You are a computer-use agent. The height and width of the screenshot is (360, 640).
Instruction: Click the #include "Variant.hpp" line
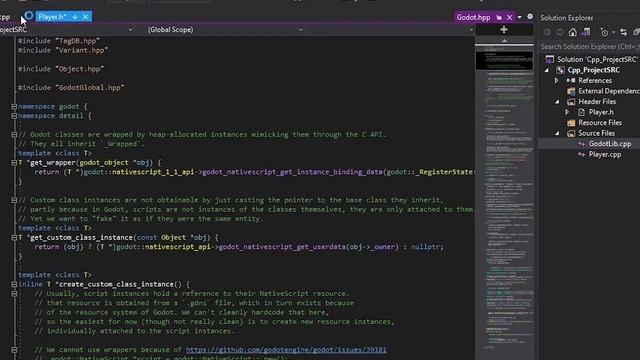[63, 50]
